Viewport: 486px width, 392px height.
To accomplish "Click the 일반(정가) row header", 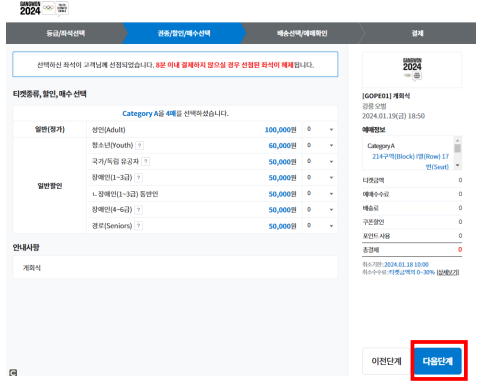I will pos(50,129).
